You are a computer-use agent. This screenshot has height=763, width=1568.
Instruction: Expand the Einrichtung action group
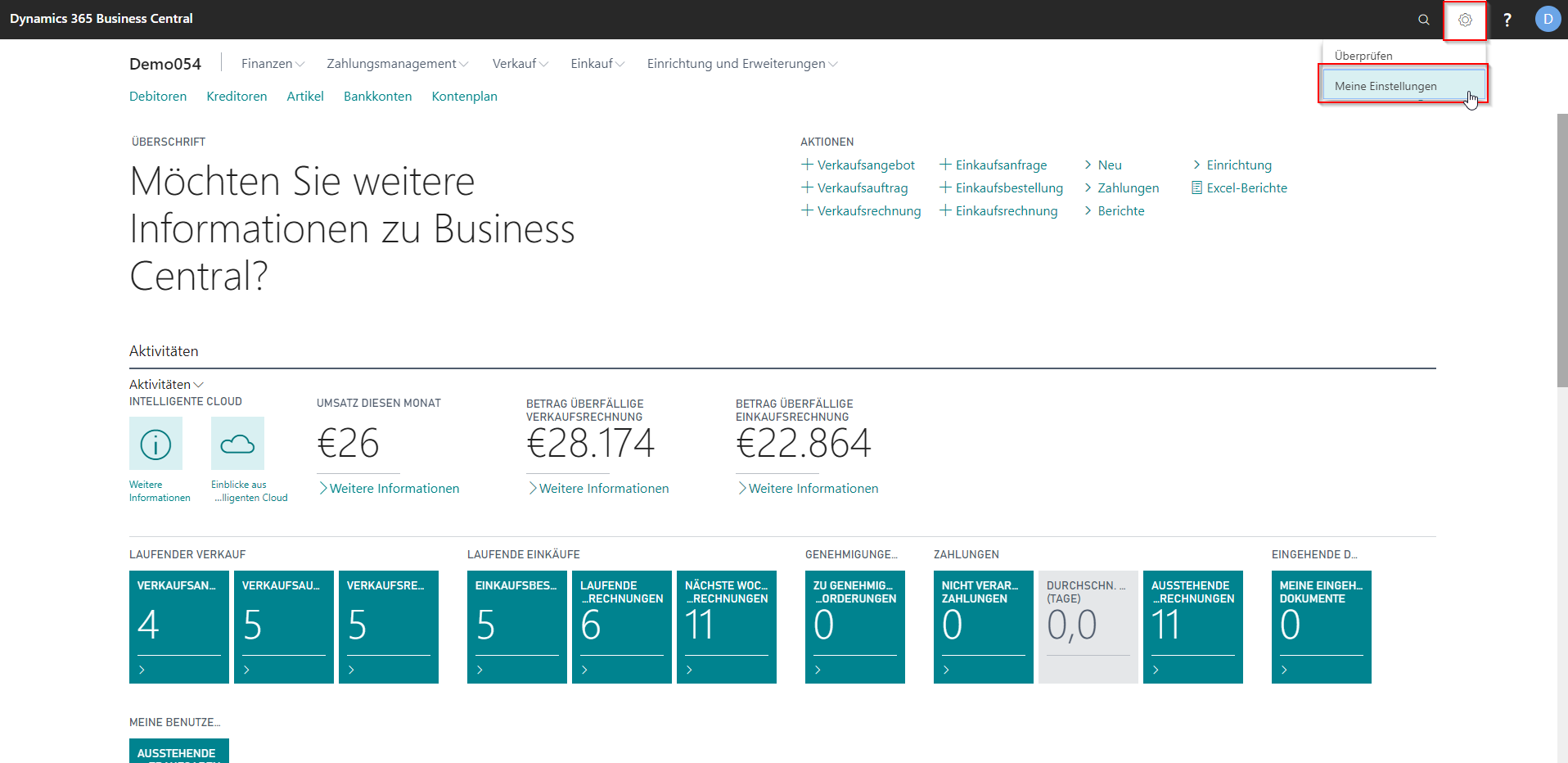point(1232,165)
